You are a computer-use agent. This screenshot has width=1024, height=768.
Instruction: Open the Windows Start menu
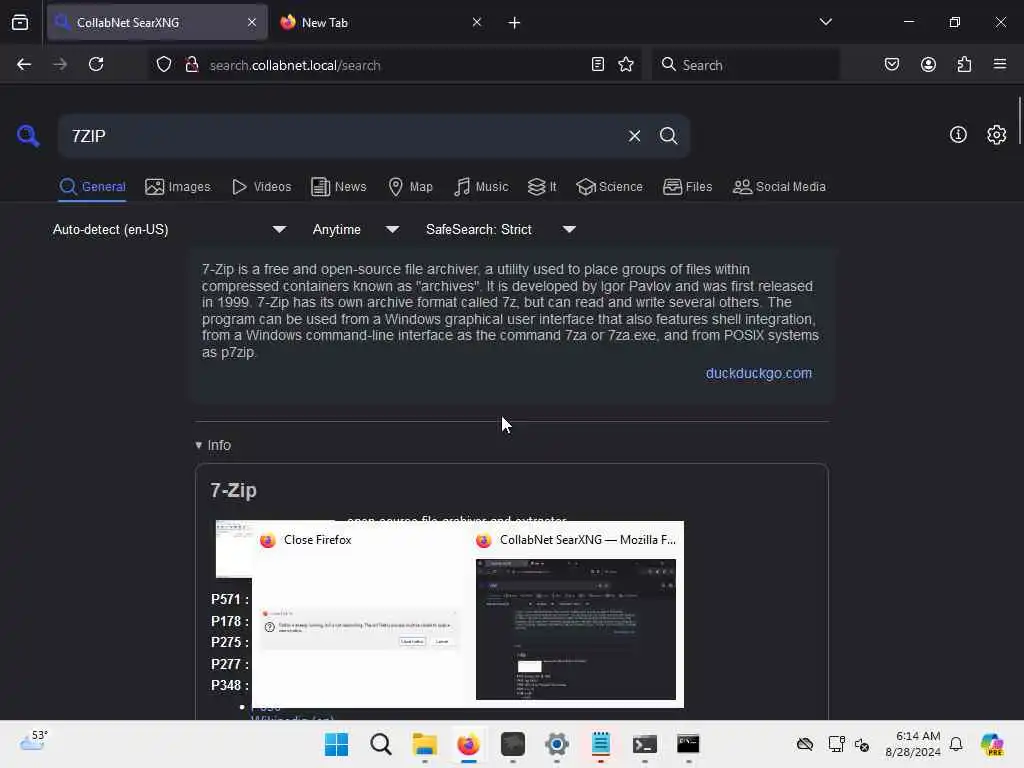click(336, 744)
